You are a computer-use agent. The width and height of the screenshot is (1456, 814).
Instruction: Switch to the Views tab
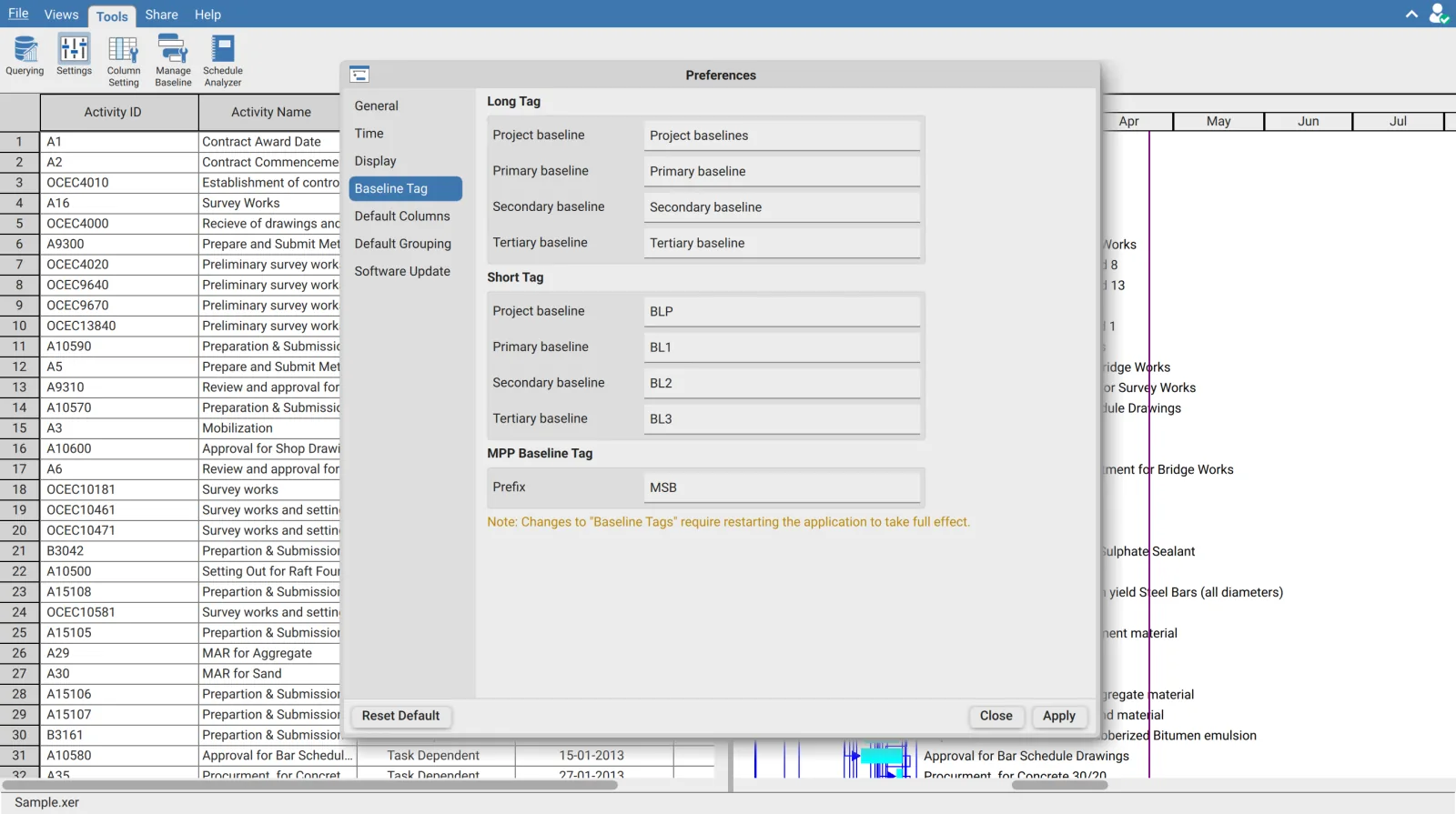tap(61, 15)
